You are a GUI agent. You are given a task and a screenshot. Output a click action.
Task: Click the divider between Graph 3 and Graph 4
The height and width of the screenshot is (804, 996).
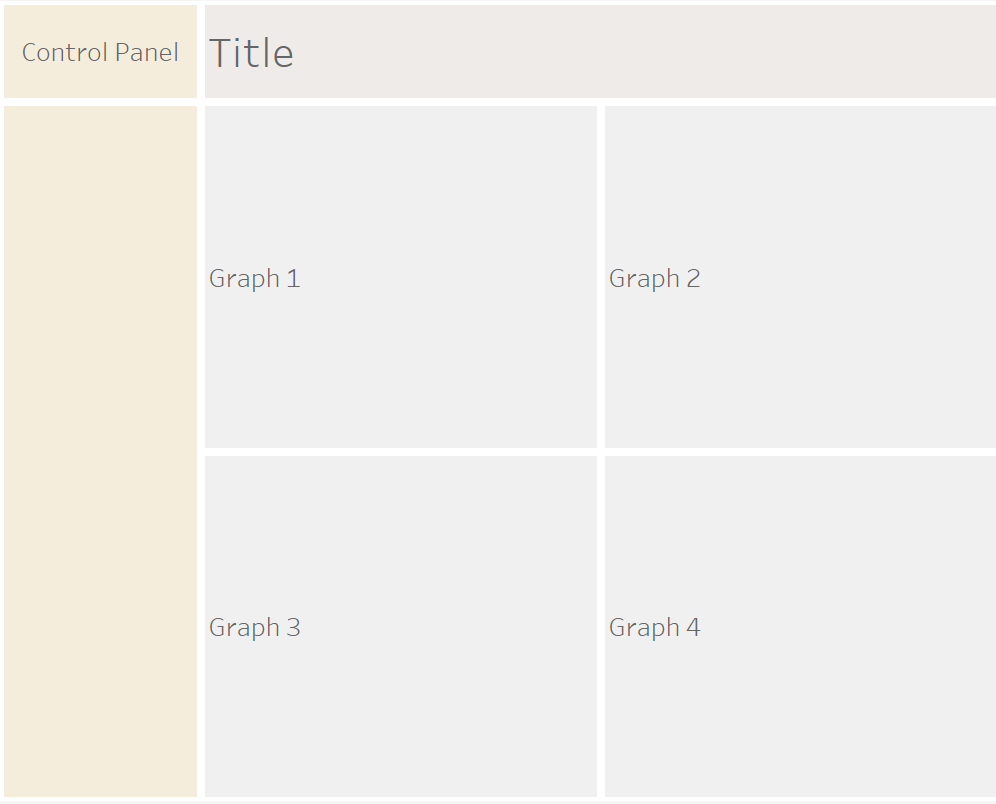coord(601,627)
